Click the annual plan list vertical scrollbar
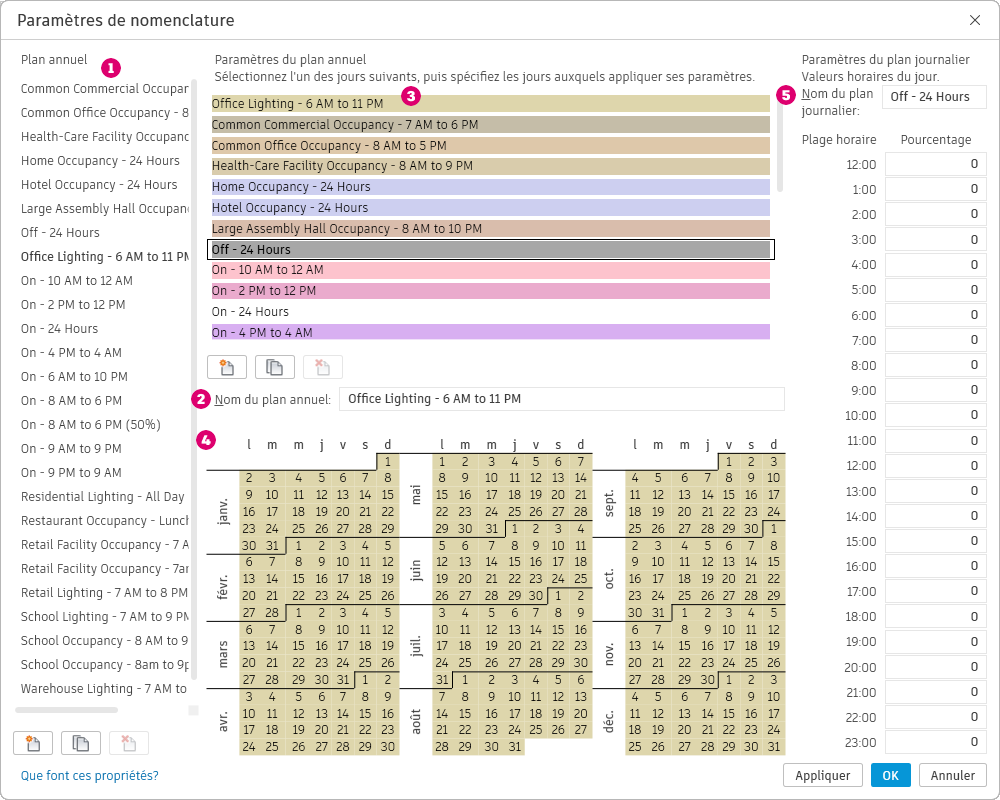Screen dimensions: 1000x800 [194, 380]
